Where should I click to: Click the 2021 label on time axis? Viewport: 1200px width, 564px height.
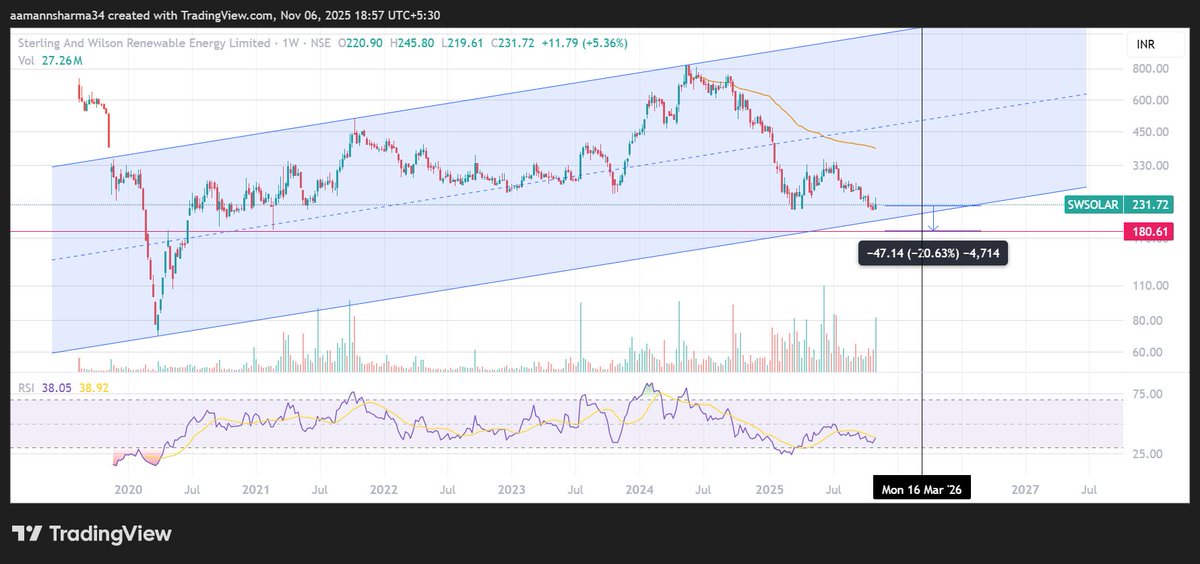[x=256, y=491]
